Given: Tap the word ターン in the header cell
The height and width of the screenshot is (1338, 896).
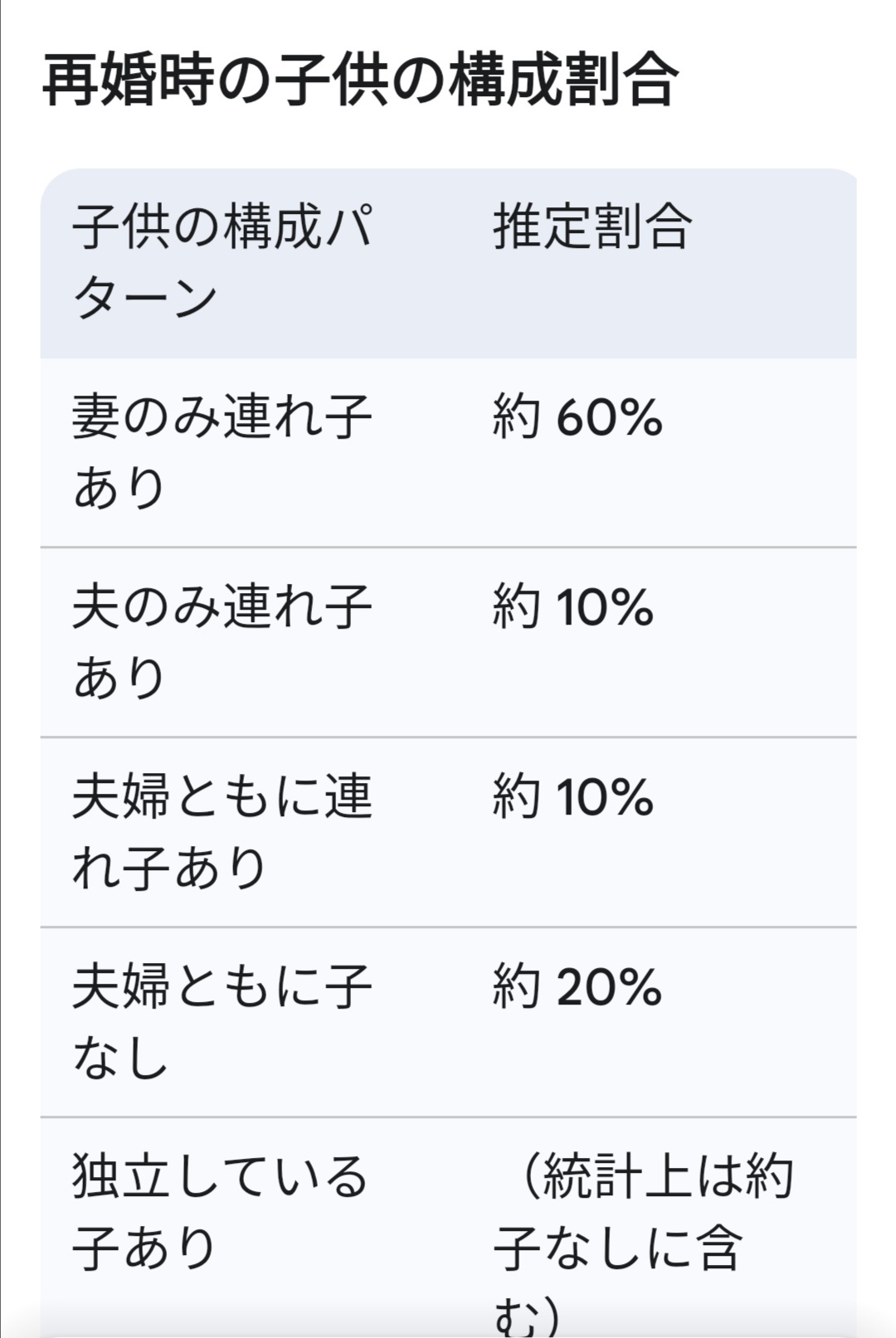Looking at the screenshot, I should pos(145,298).
